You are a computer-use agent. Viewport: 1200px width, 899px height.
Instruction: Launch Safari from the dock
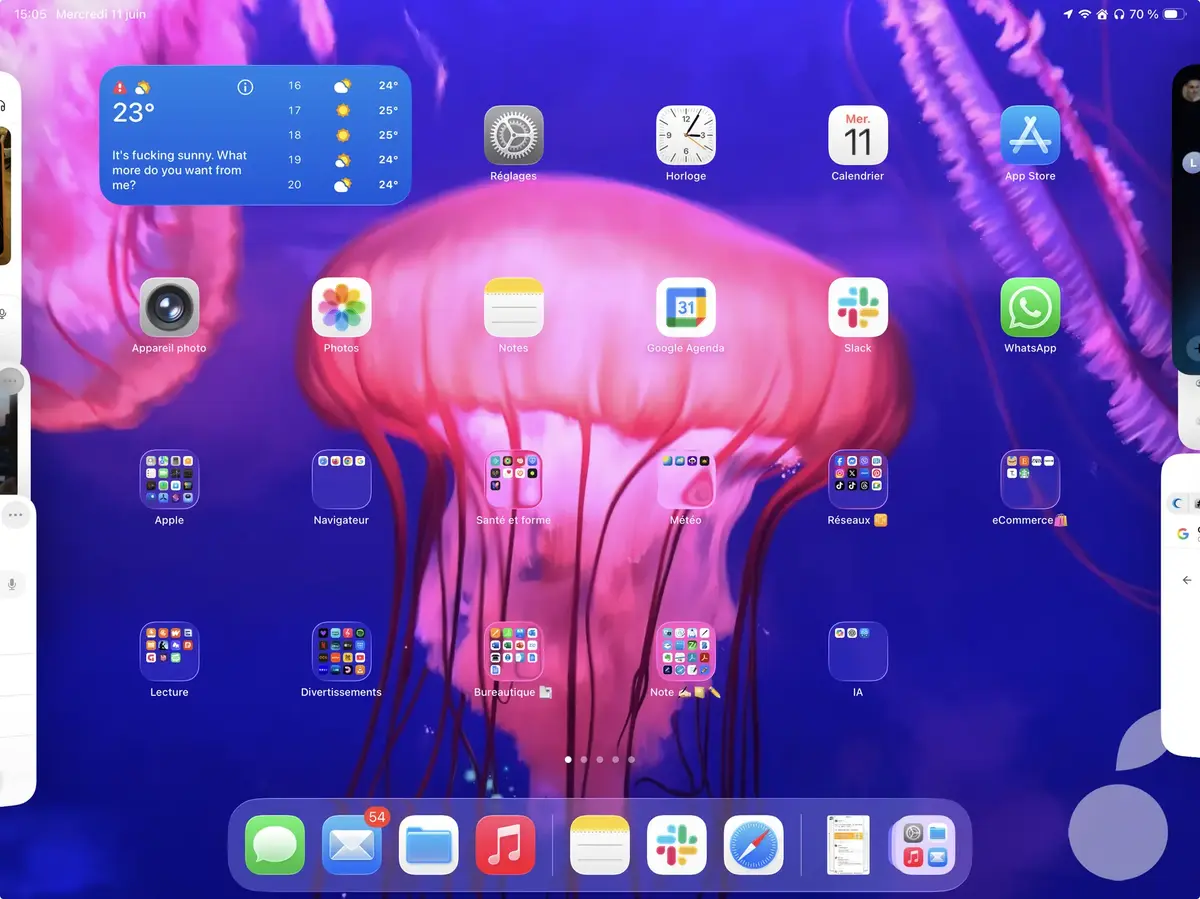(753, 845)
